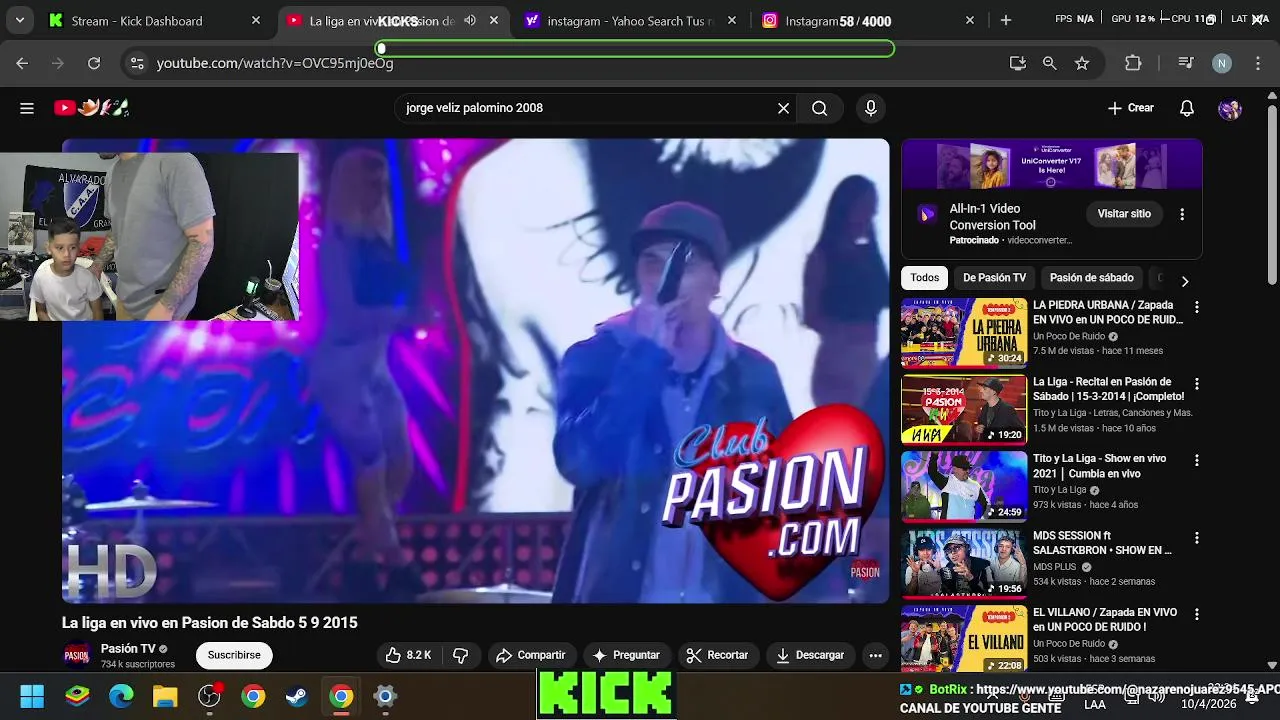Select the Pasión de sábado filter chip
Screen dimensions: 1280x720
(x=1091, y=278)
